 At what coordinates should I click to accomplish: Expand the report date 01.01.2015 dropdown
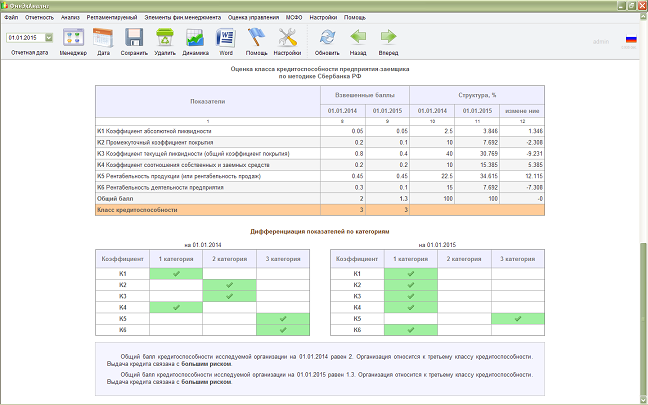point(49,38)
